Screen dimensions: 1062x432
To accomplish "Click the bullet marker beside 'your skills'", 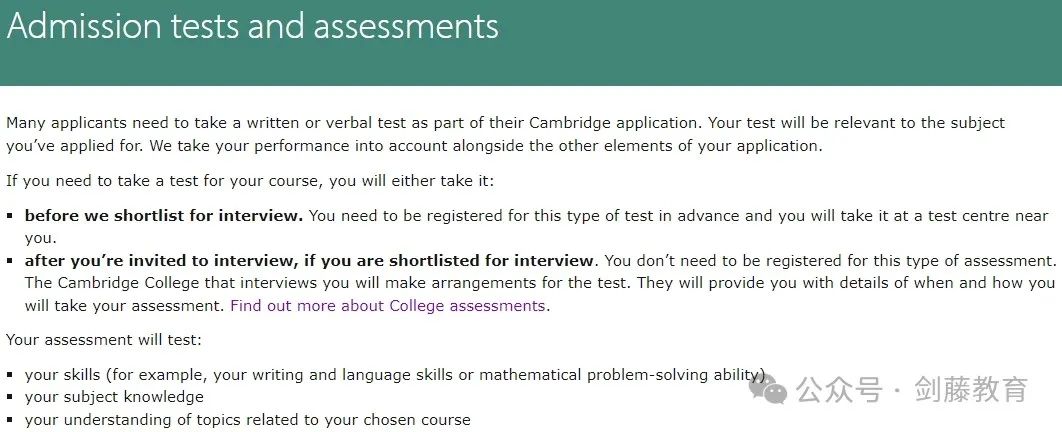I will (10, 374).
